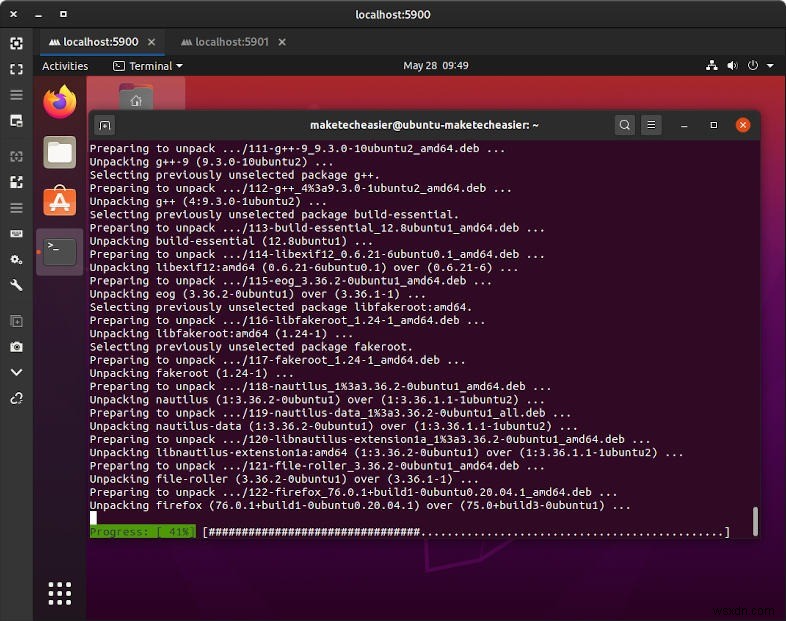
Task: Click the Progress 41% indicator
Action: tap(143, 532)
